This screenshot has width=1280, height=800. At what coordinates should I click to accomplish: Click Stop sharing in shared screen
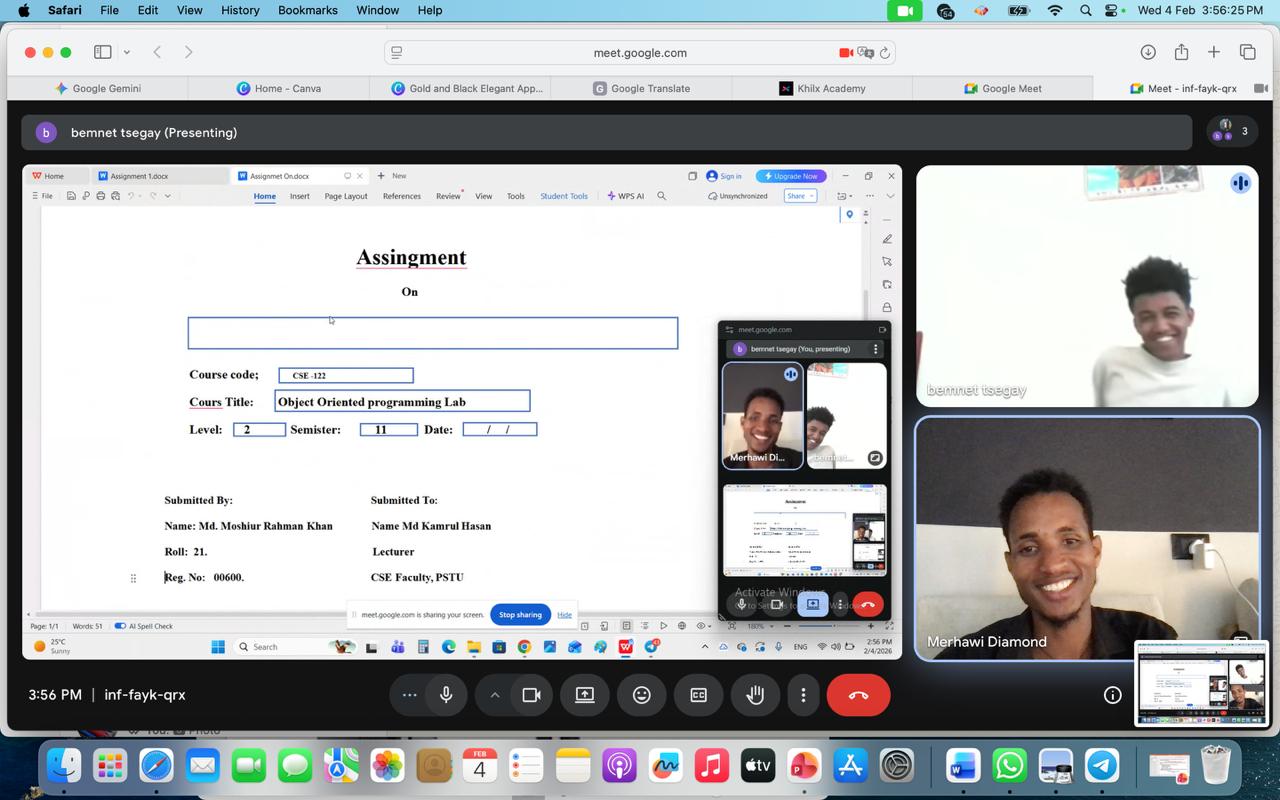click(520, 615)
